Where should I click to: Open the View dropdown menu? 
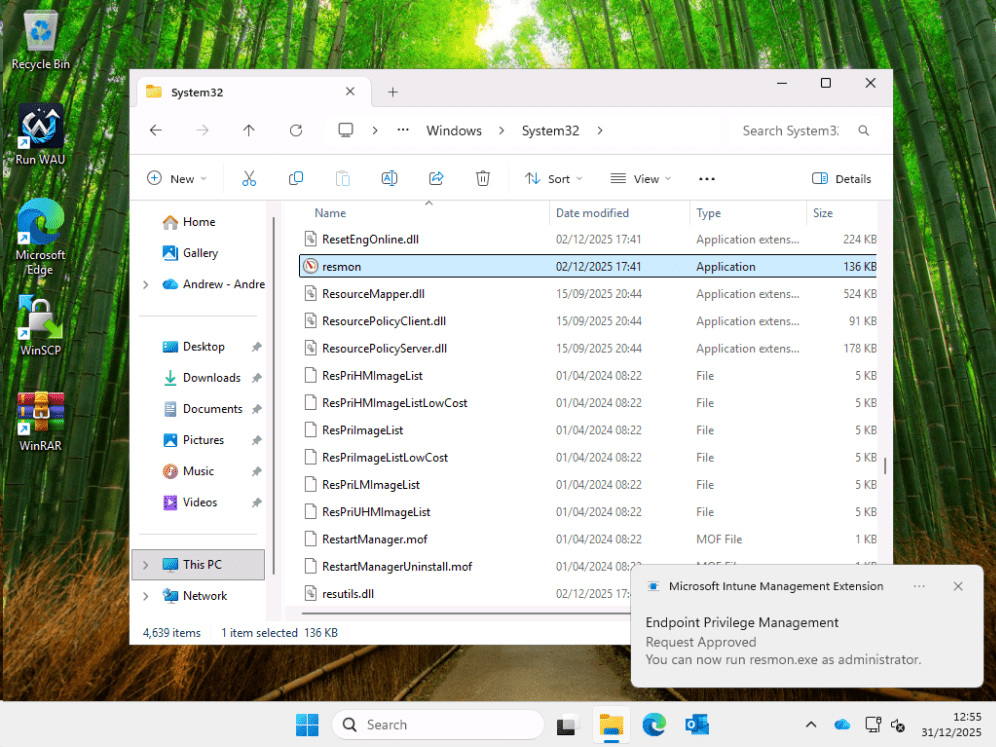coord(640,179)
